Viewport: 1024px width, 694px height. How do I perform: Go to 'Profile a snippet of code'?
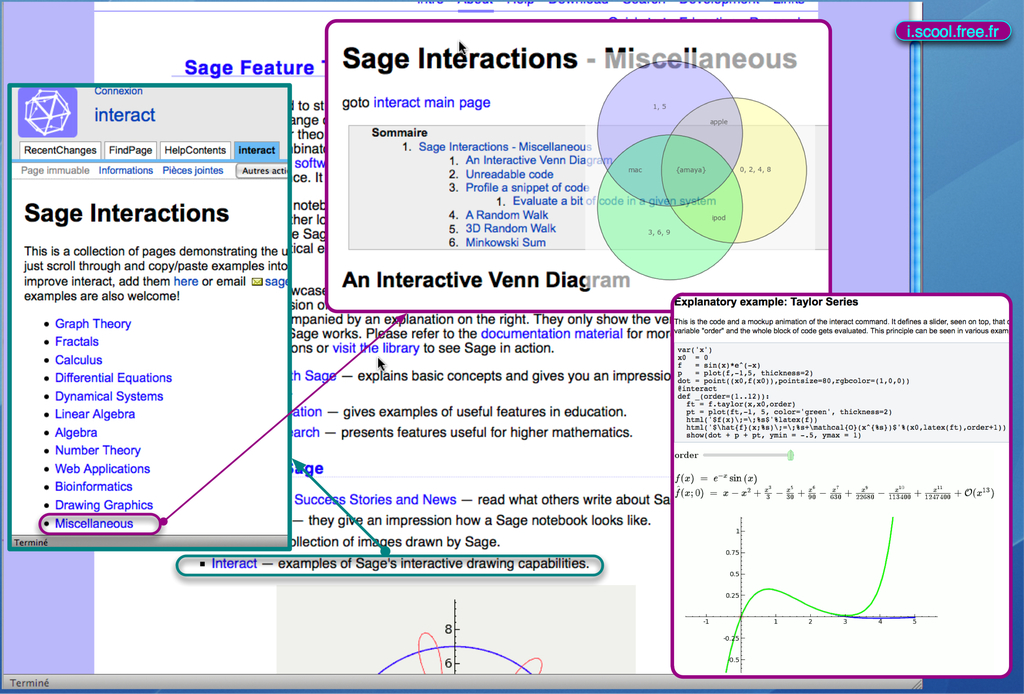pyautogui.click(x=527, y=188)
